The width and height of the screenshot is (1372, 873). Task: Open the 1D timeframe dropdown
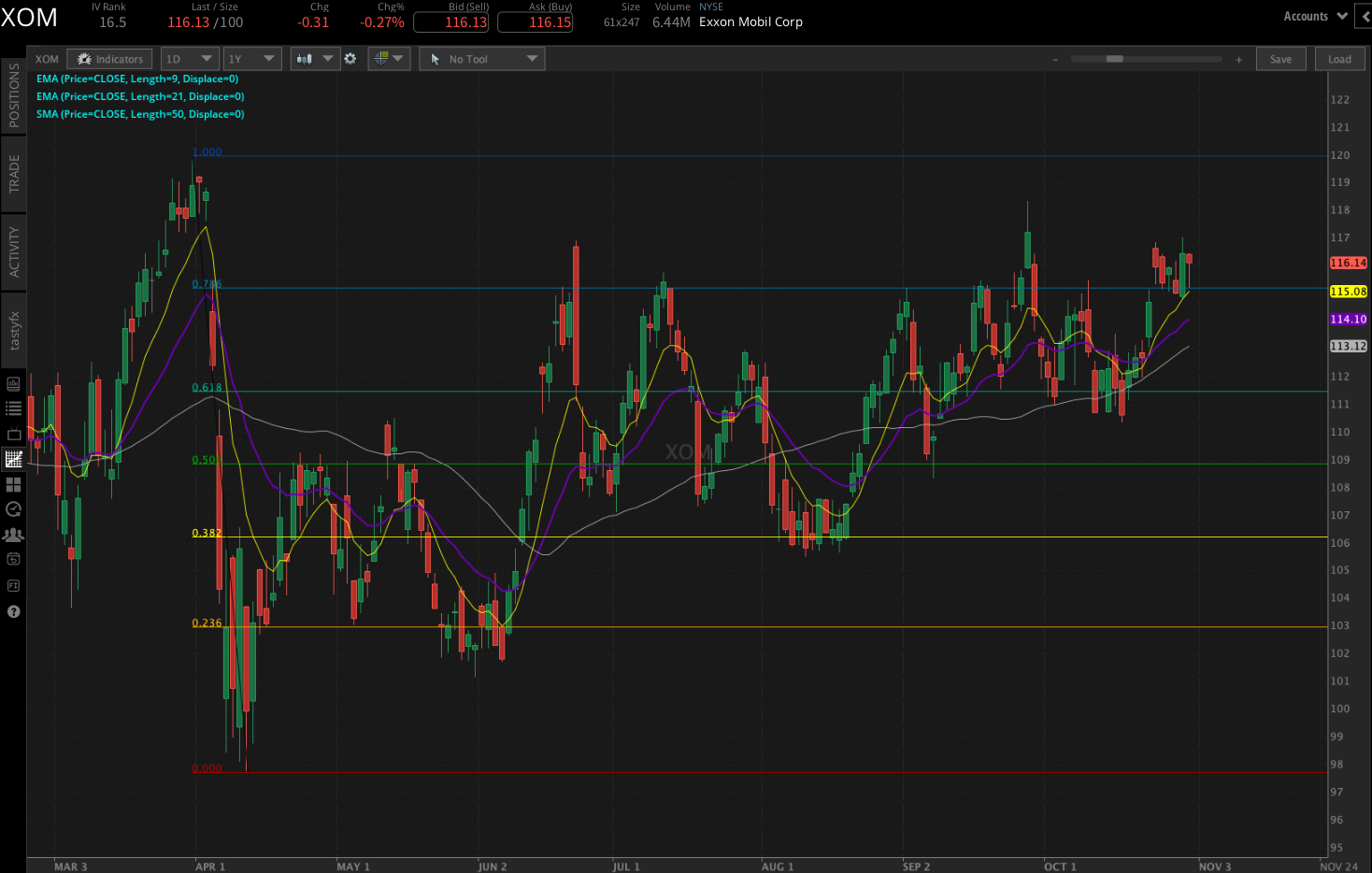click(189, 58)
